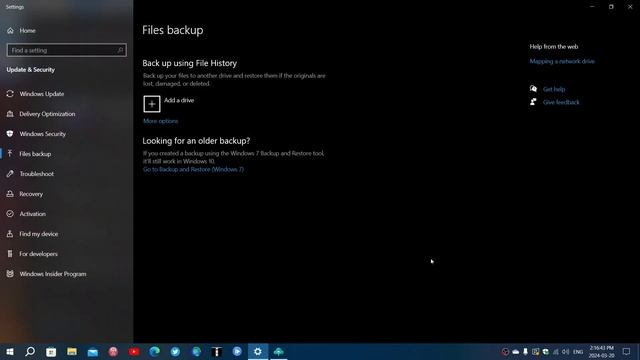This screenshot has width=640, height=360.
Task: Click the For developers icon
Action: click(10, 254)
